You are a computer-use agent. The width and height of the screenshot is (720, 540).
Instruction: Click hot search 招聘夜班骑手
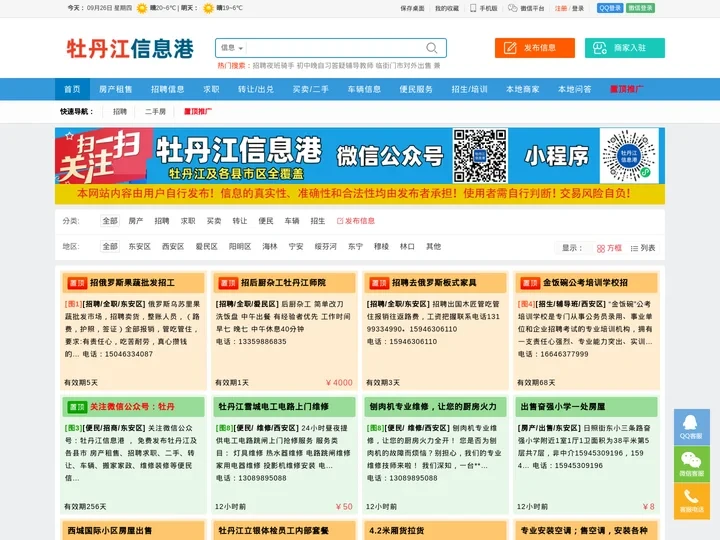pos(273,66)
